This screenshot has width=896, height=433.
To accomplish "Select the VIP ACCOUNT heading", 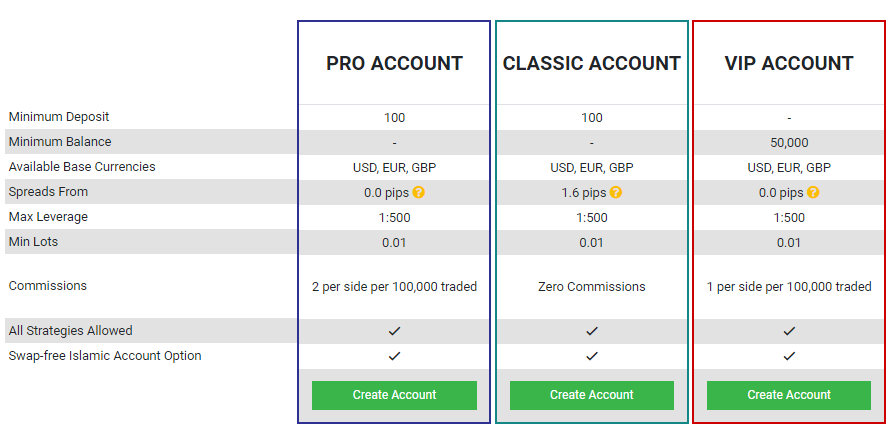I will pyautogui.click(x=789, y=64).
